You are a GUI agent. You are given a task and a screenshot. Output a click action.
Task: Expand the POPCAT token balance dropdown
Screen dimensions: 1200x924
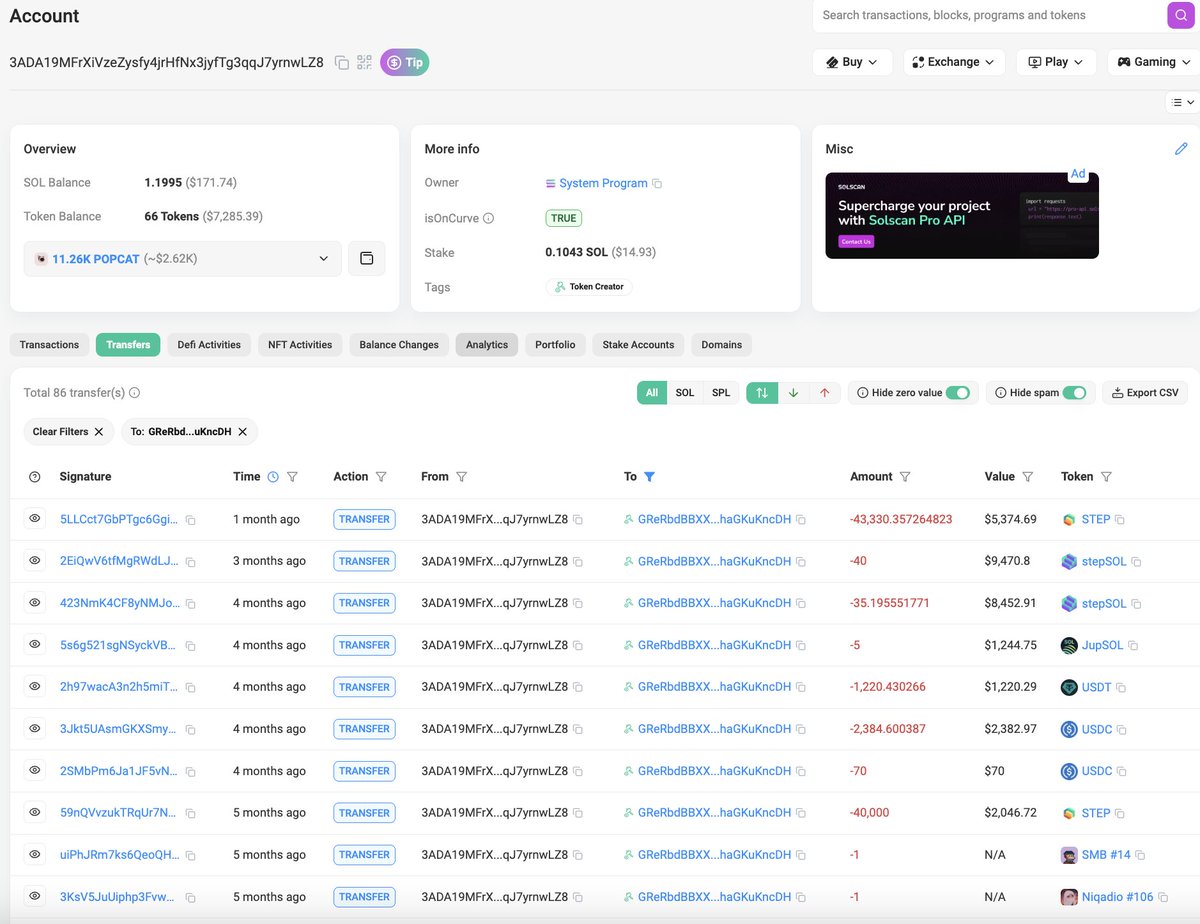click(183, 258)
